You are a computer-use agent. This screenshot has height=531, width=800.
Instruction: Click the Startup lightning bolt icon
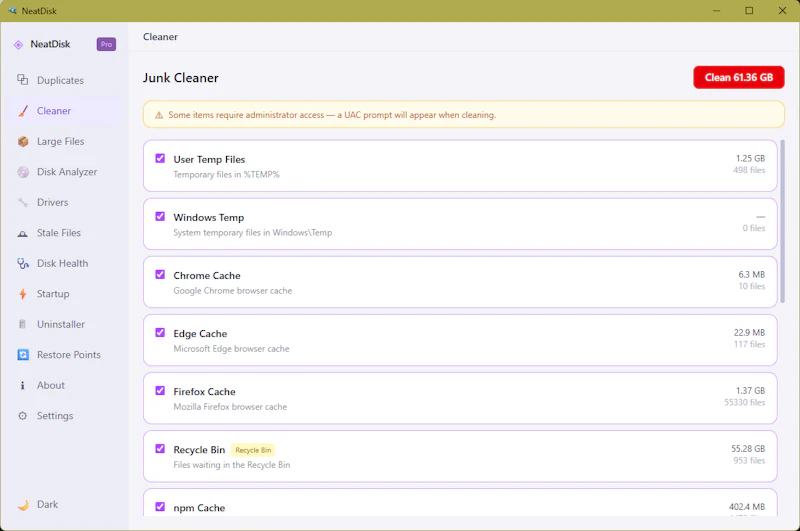pyautogui.click(x=22, y=294)
